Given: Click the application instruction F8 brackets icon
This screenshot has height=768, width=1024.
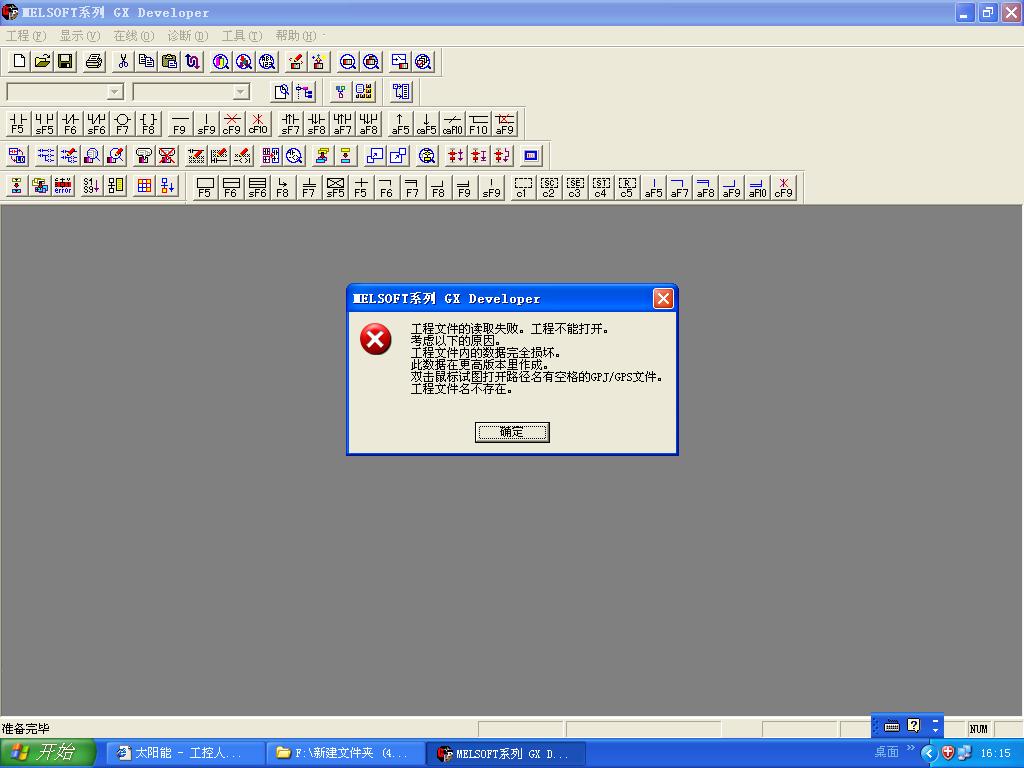Looking at the screenshot, I should click(148, 124).
